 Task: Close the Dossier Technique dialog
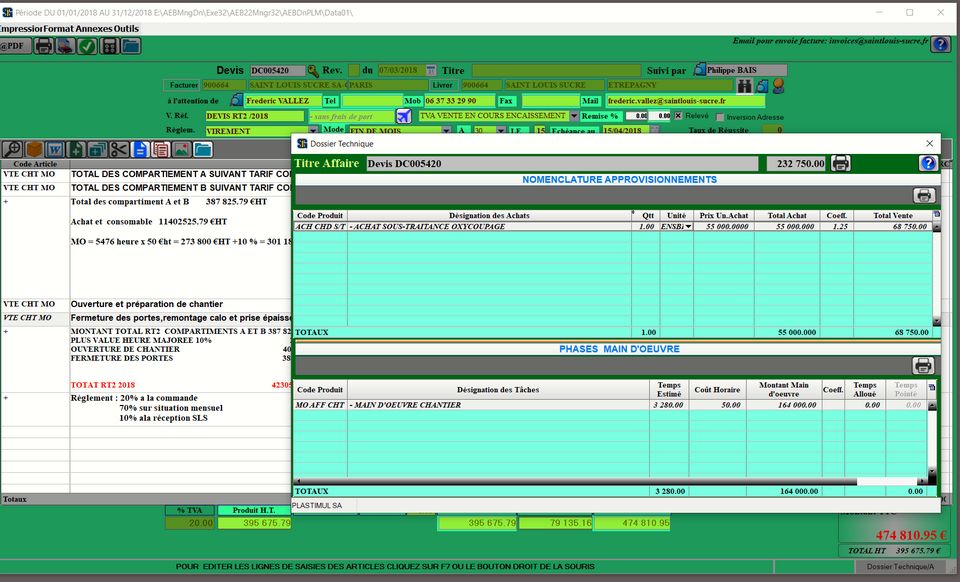click(x=929, y=143)
